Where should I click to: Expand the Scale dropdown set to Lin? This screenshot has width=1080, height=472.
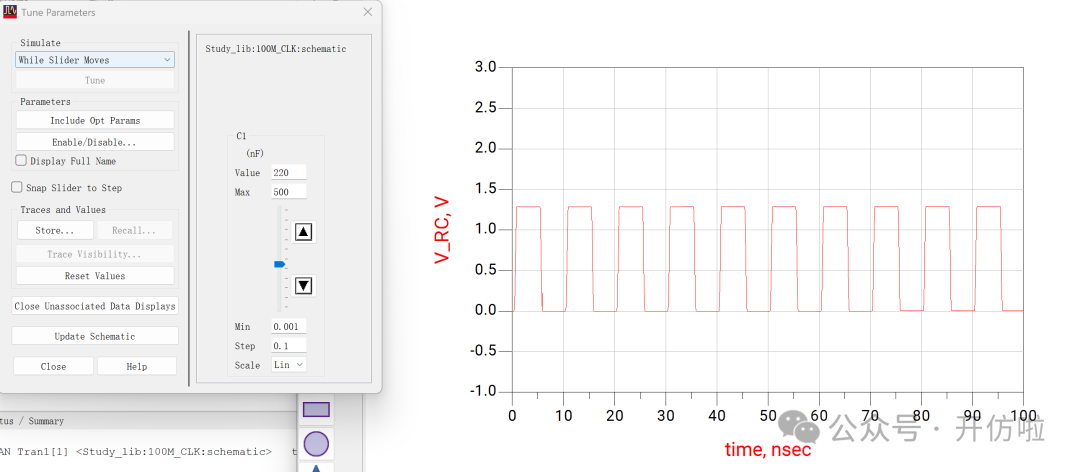tap(288, 365)
